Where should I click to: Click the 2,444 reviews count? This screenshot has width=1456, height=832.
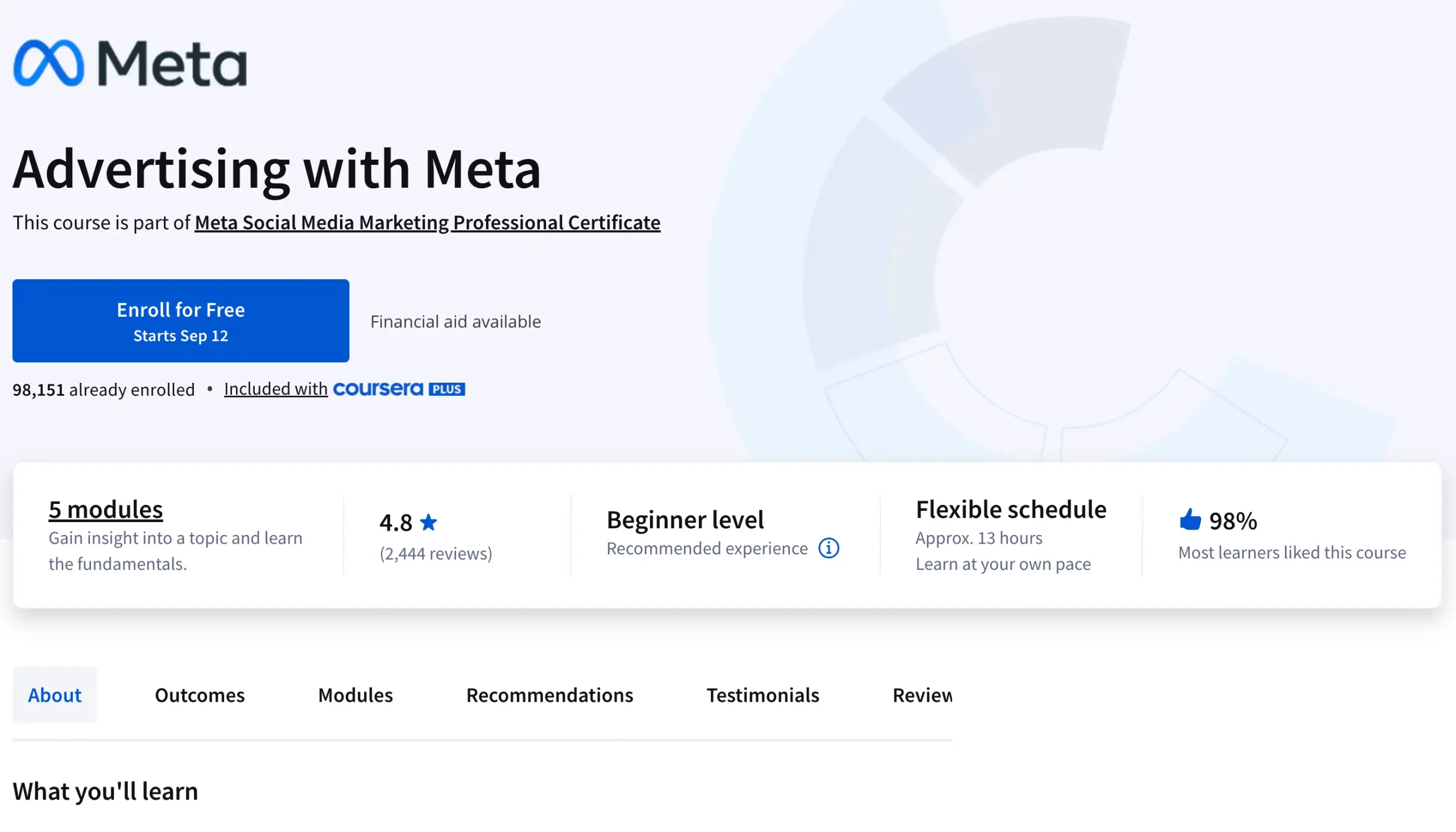[x=436, y=553]
